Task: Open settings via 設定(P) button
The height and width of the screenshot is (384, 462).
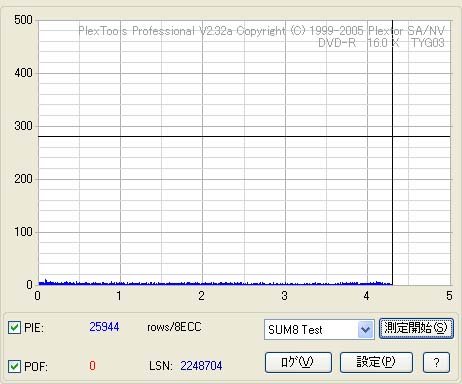Action: coord(376,362)
